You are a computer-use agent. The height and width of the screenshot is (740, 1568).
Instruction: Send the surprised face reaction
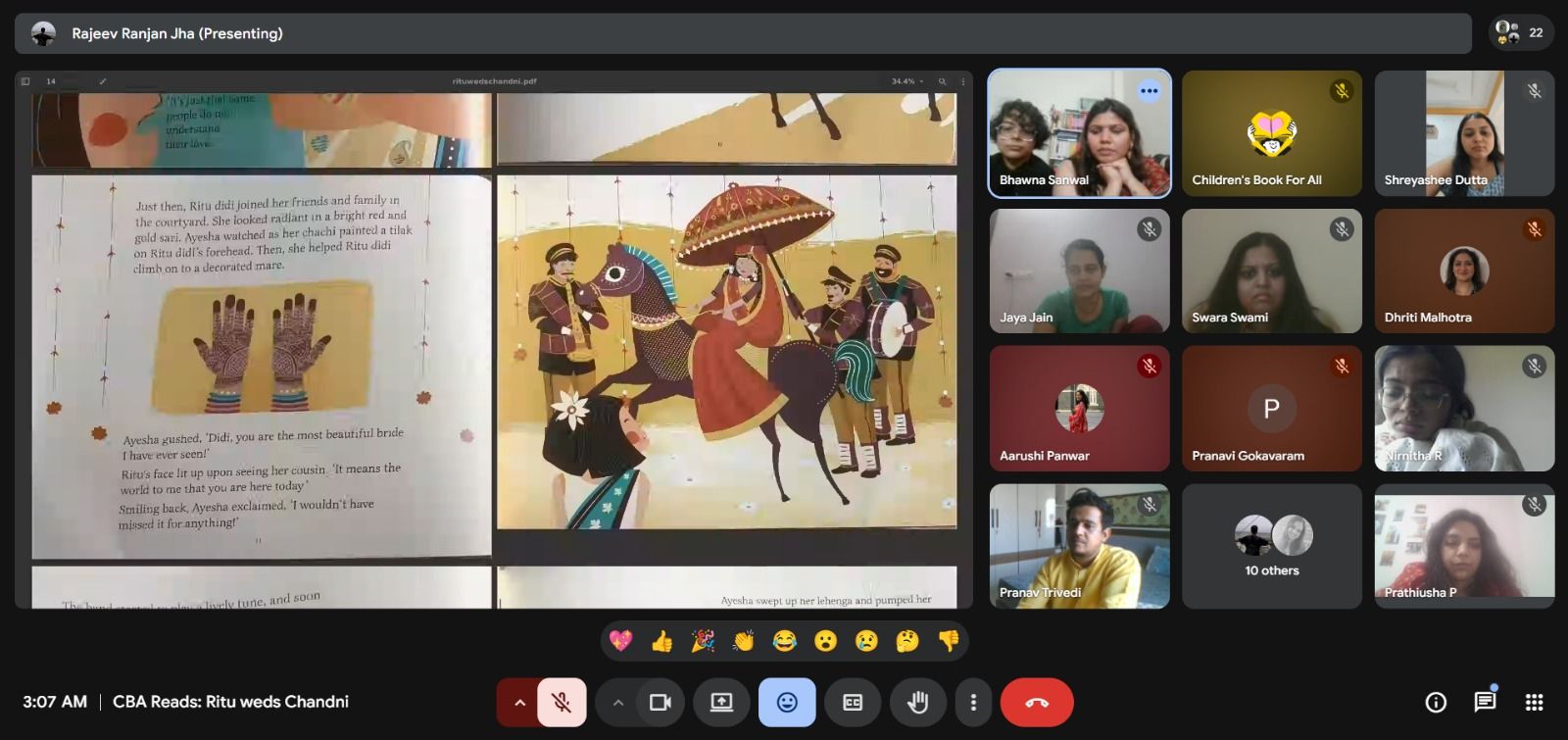pos(825,641)
